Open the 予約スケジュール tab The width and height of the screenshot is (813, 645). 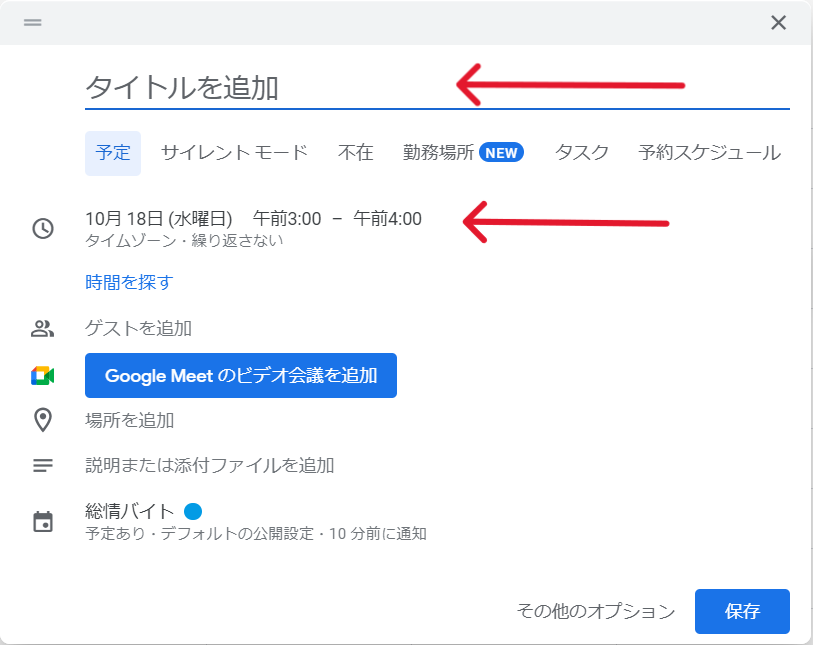[x=709, y=153]
